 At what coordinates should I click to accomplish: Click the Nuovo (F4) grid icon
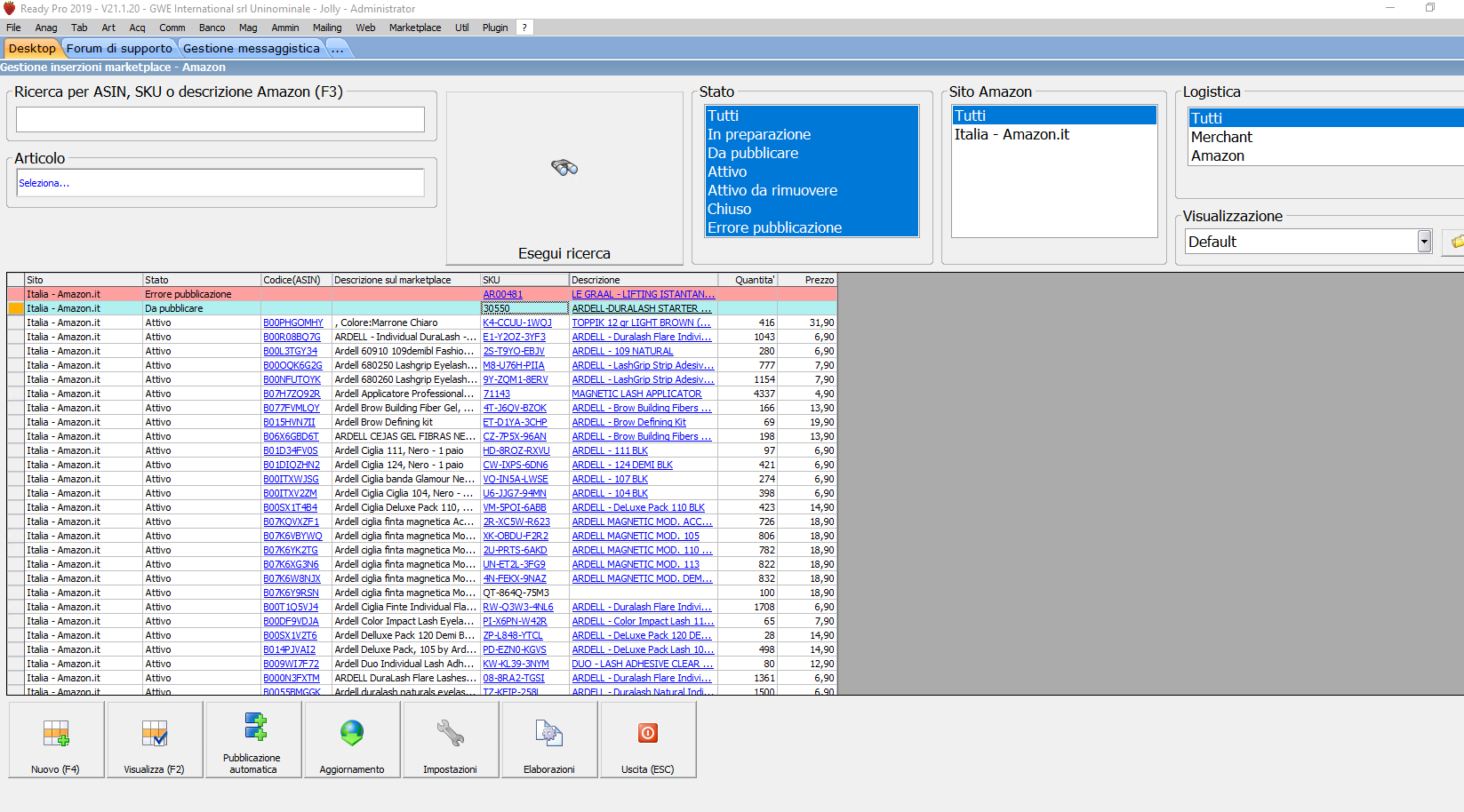[x=56, y=733]
